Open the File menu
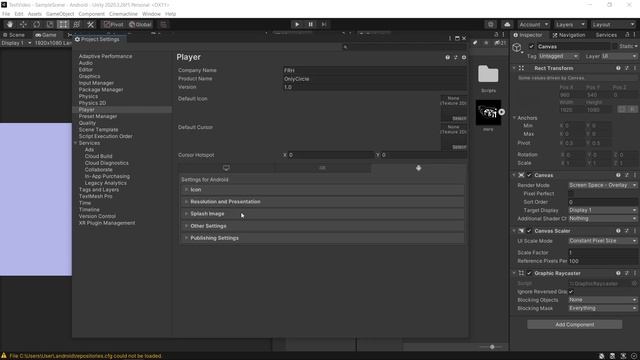Screen dimensions: 640x360 pyautogui.click(x=6, y=14)
